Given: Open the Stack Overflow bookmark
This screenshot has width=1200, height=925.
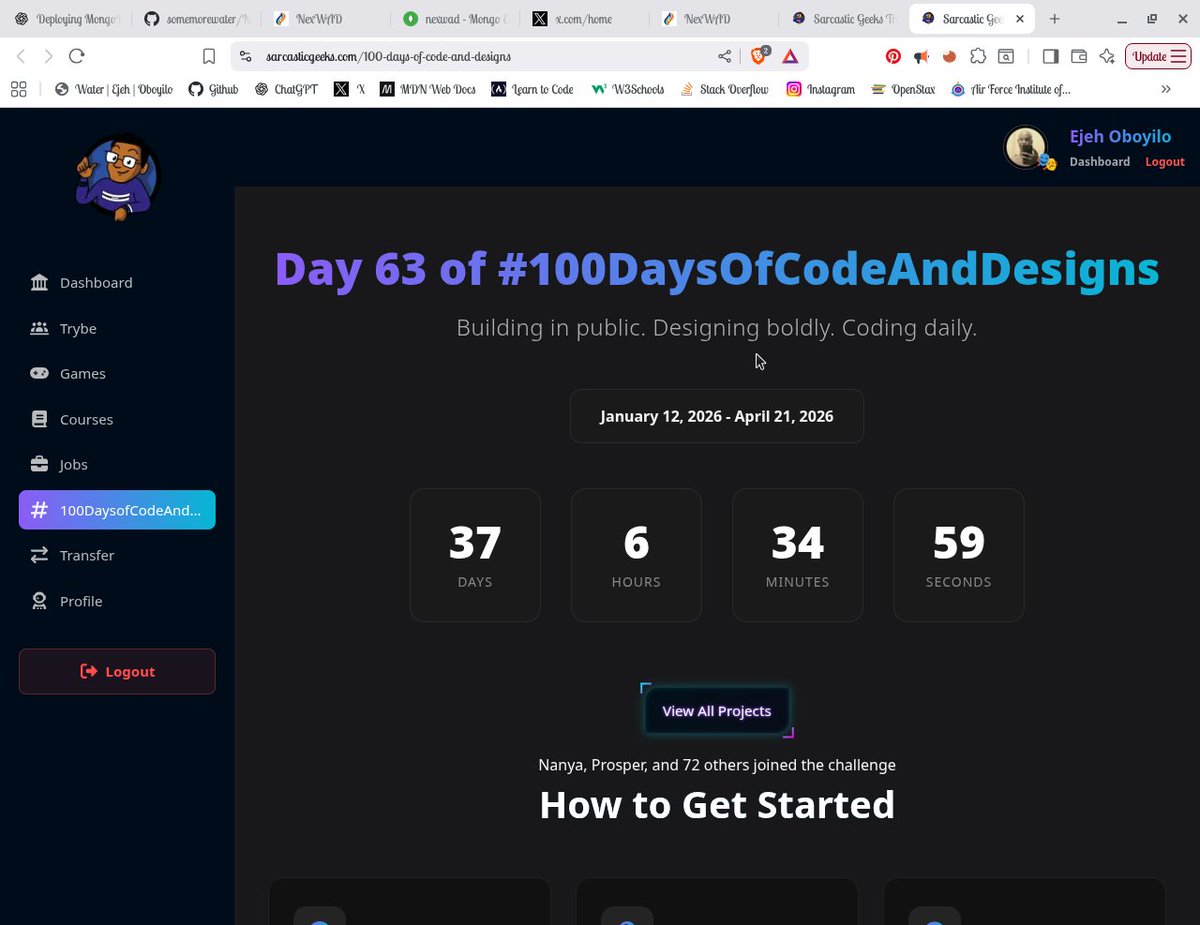Looking at the screenshot, I should [724, 89].
